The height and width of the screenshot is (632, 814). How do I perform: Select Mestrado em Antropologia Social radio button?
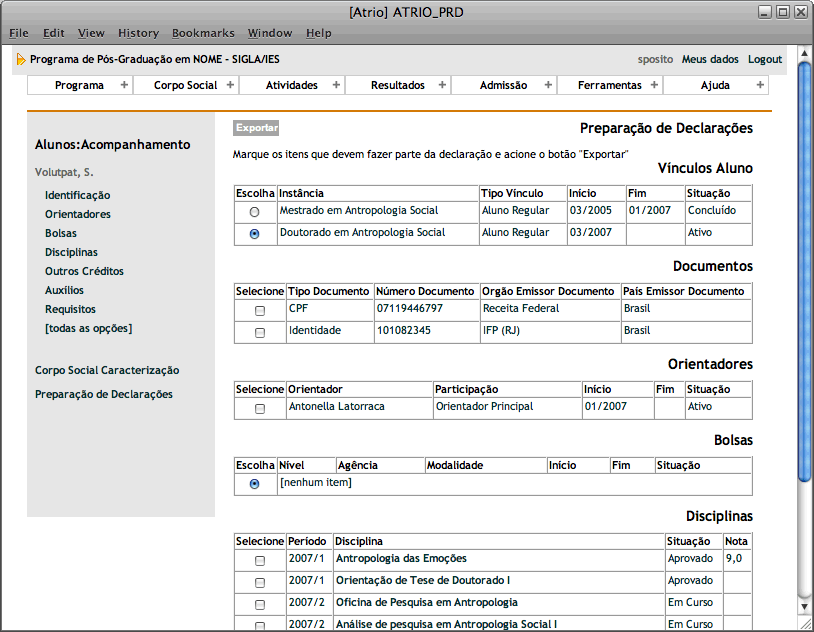pyautogui.click(x=254, y=212)
